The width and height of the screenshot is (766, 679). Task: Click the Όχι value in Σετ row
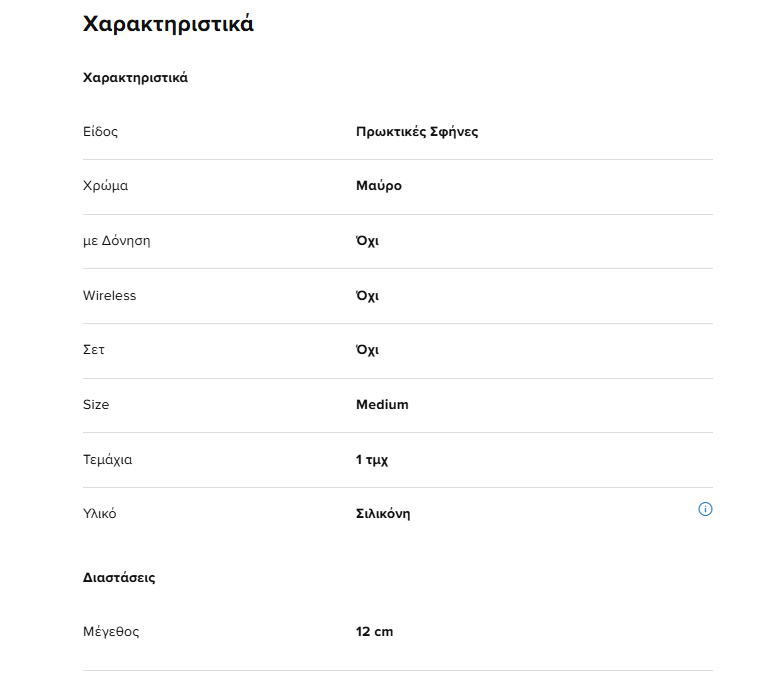(x=367, y=350)
